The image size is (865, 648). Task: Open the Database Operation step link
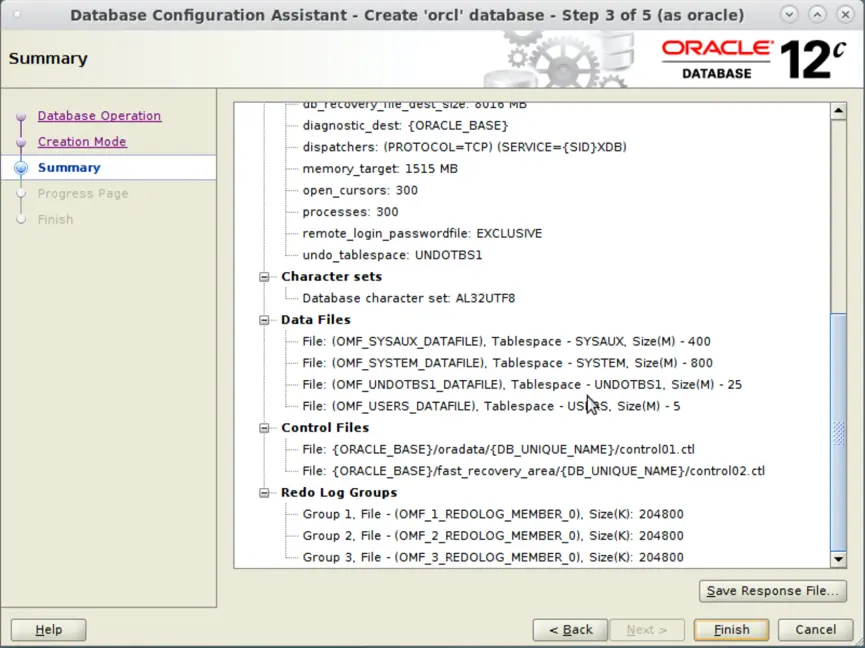click(99, 116)
